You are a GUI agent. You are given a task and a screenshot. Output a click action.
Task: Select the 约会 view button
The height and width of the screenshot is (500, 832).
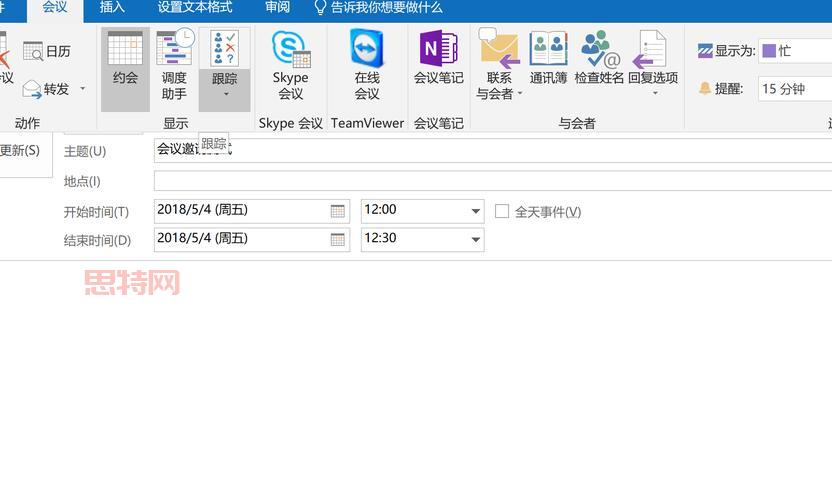(126, 66)
